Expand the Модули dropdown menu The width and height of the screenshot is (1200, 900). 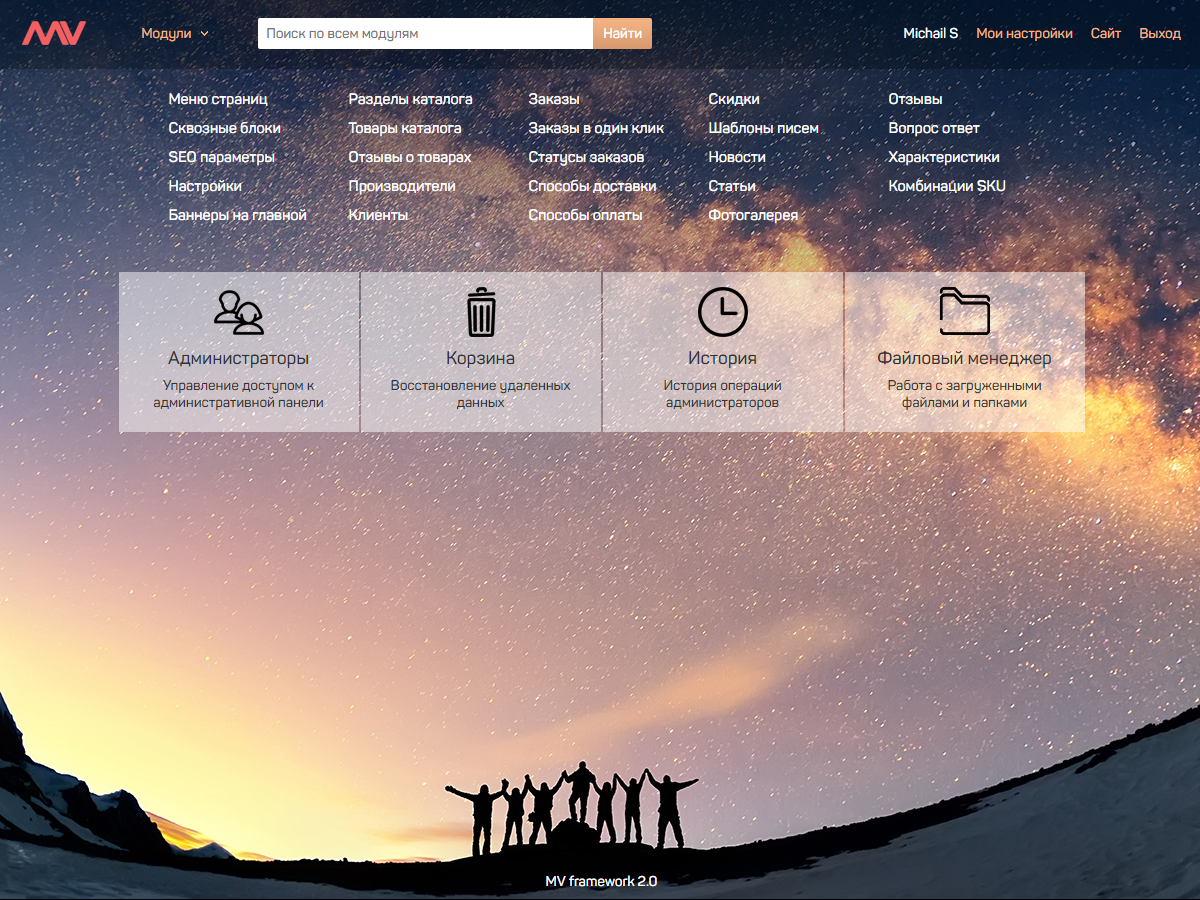[x=175, y=33]
